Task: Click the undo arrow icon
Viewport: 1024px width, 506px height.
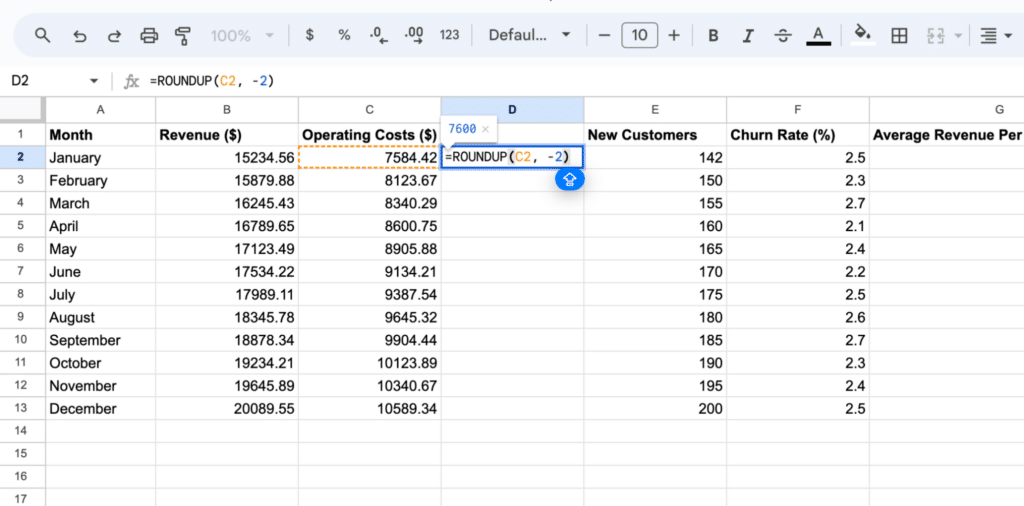Action: [80, 35]
